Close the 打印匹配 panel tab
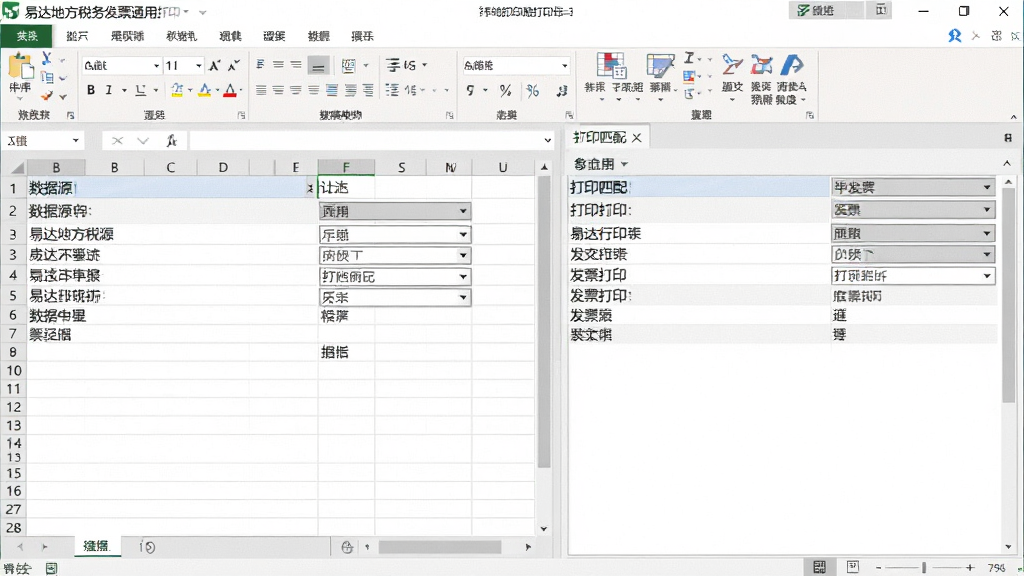1024x576 pixels. click(x=637, y=137)
